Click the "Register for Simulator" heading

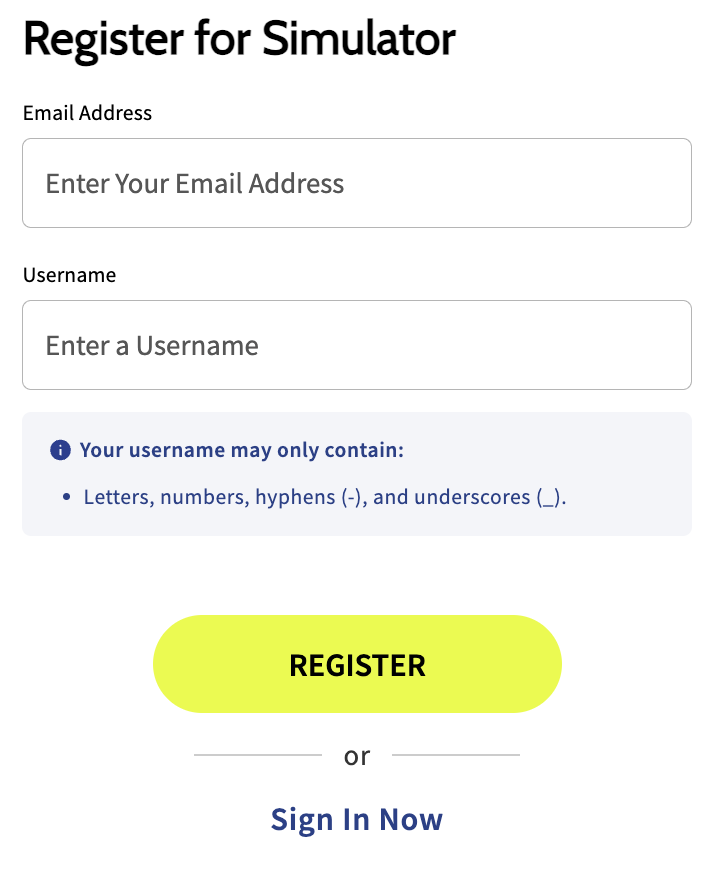click(239, 39)
